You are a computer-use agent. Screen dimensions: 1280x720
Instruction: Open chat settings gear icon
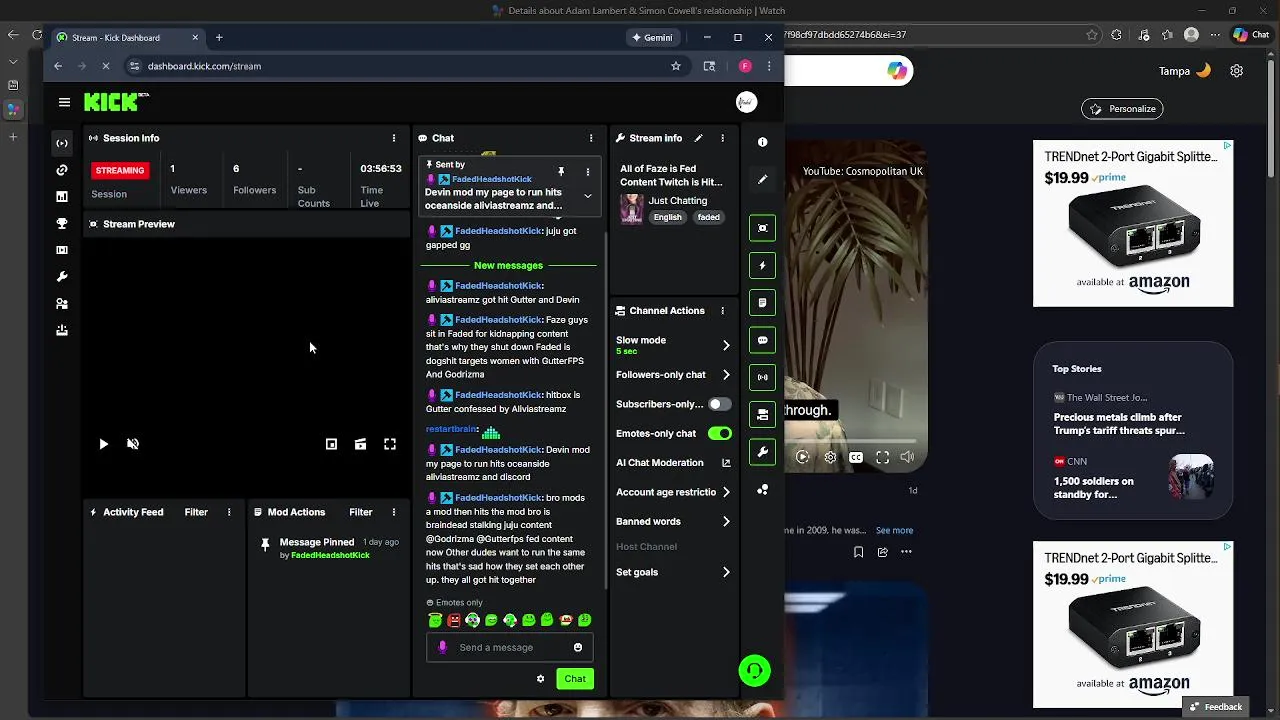tap(540, 679)
